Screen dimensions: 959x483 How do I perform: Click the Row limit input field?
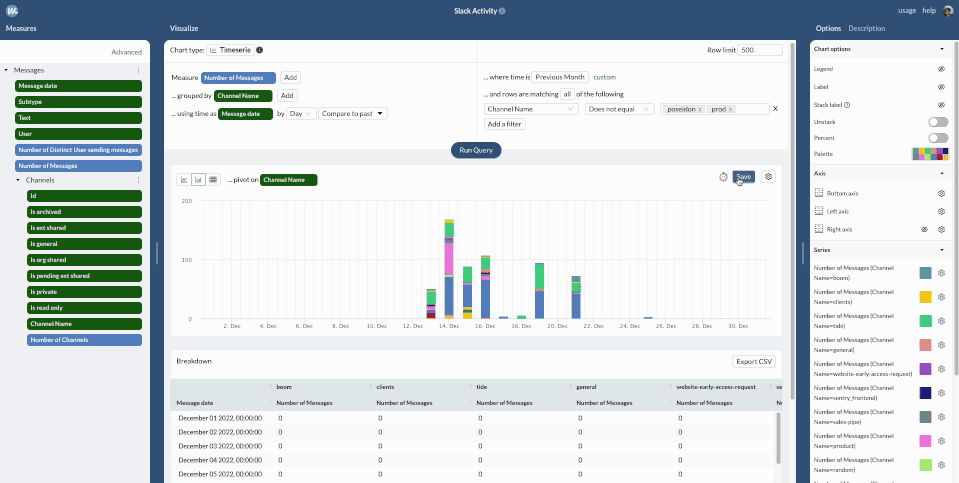pyautogui.click(x=760, y=50)
